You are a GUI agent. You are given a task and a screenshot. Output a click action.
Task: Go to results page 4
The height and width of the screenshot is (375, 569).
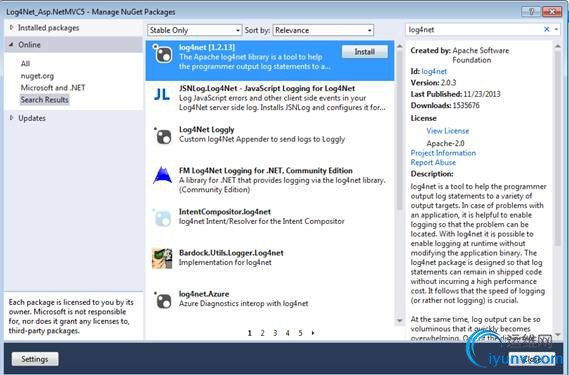(x=287, y=333)
